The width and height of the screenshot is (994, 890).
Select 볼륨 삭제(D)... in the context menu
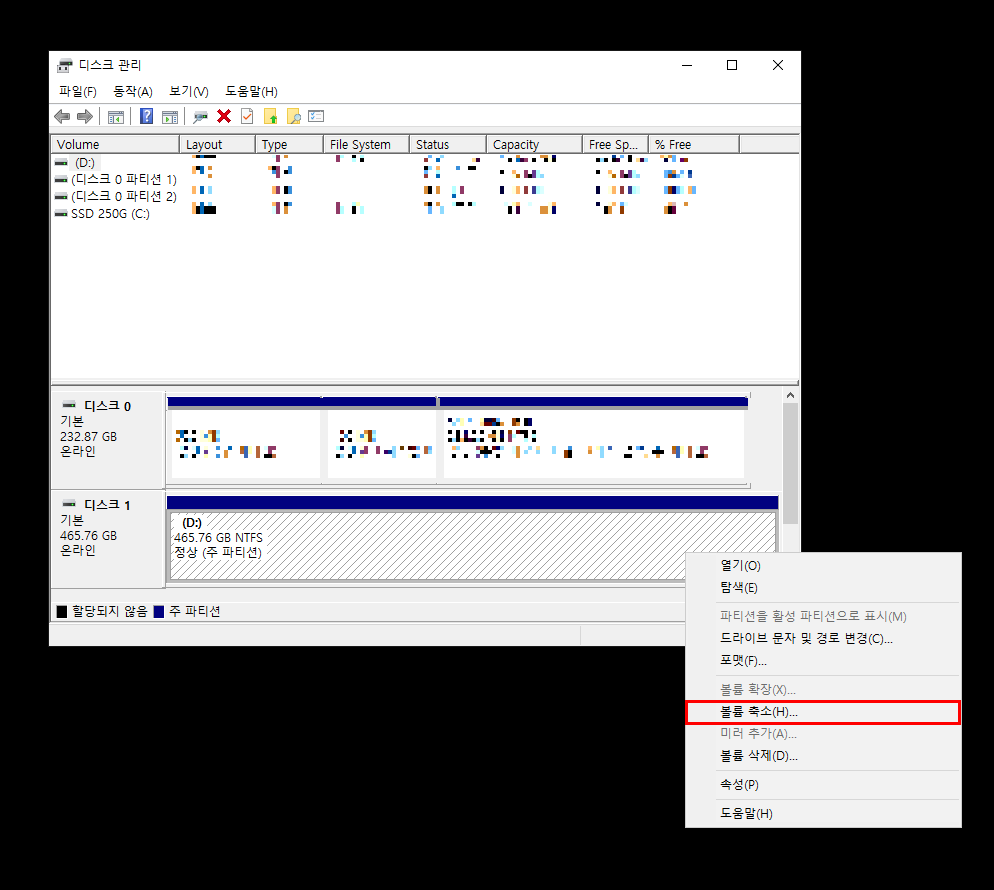(x=823, y=756)
